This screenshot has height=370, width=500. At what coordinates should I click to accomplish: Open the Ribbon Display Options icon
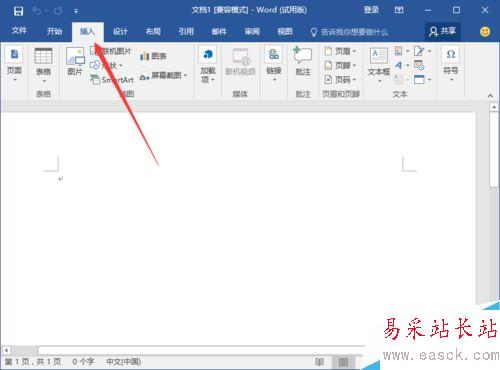(x=399, y=10)
